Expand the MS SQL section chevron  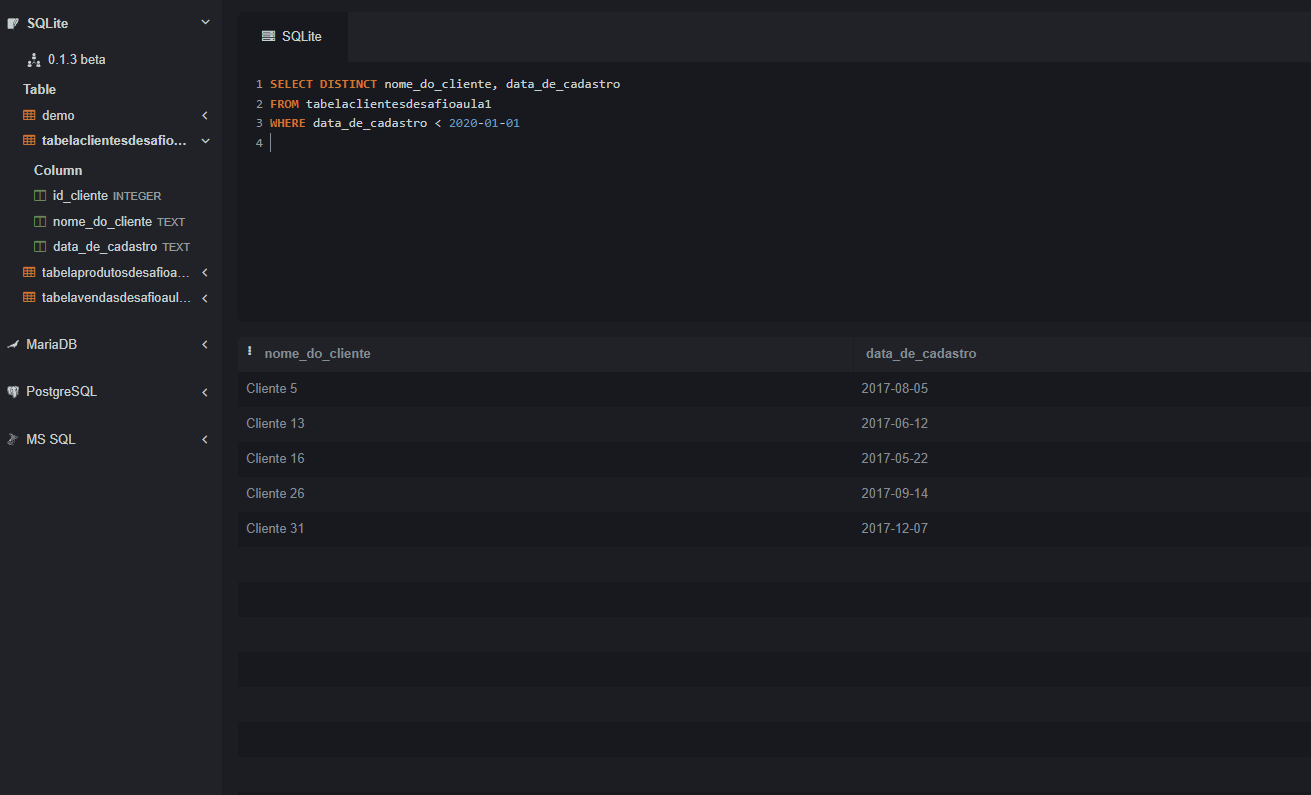coord(205,440)
